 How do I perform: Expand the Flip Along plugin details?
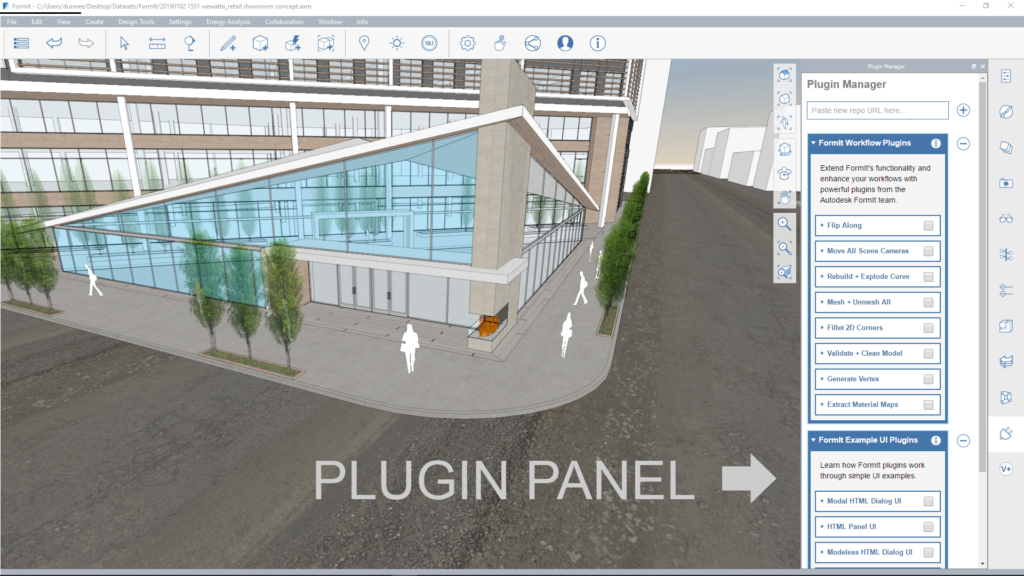(822, 225)
